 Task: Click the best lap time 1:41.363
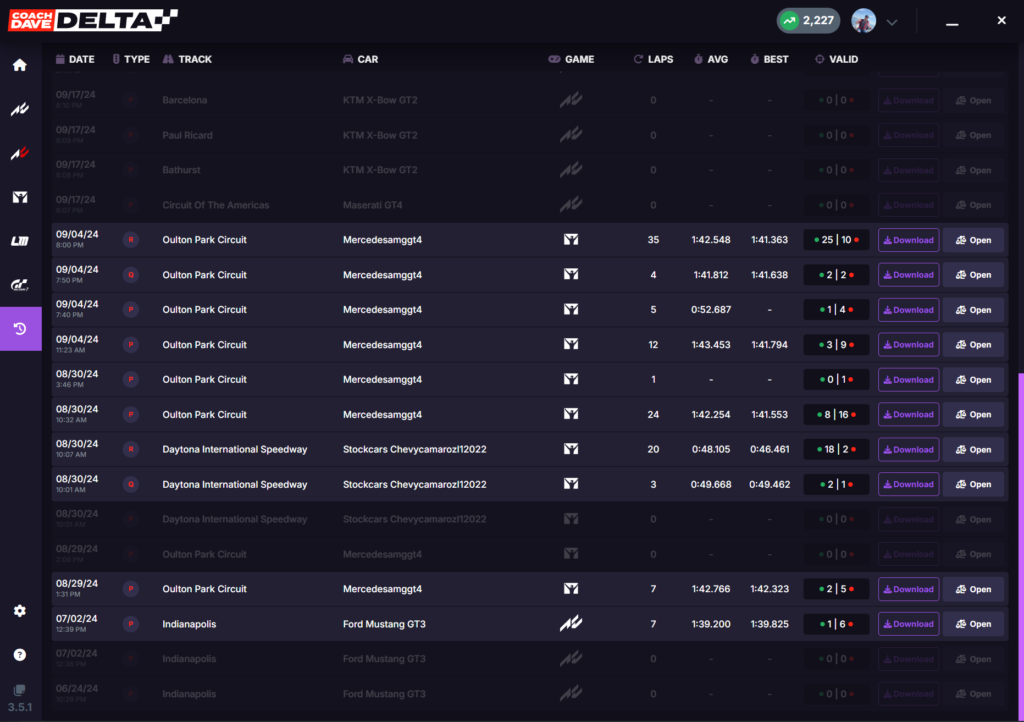pos(769,240)
